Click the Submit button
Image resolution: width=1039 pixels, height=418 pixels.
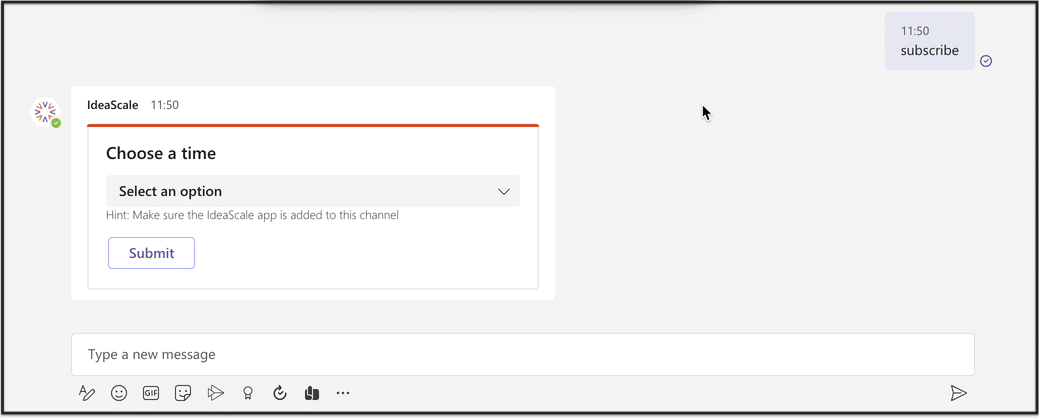tap(152, 253)
